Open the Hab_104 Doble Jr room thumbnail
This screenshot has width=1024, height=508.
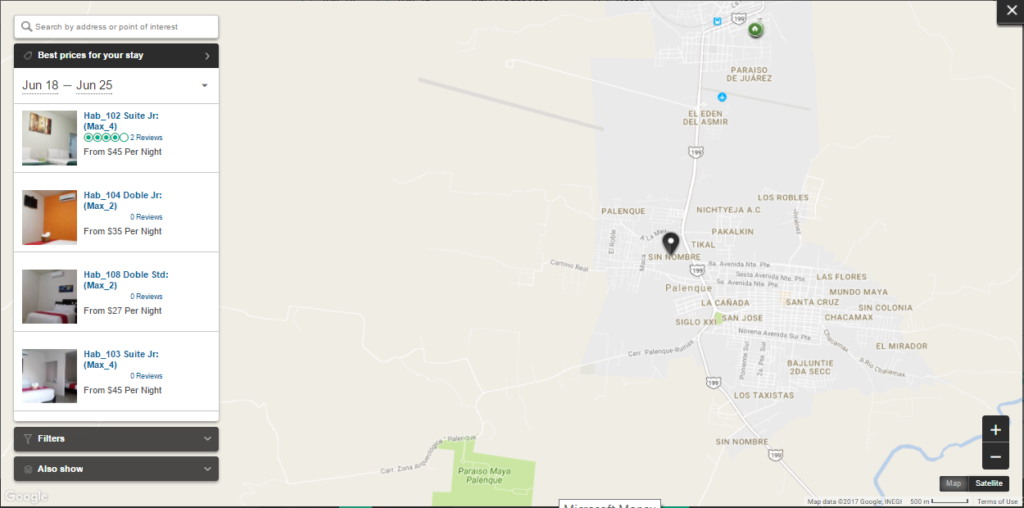[50, 217]
